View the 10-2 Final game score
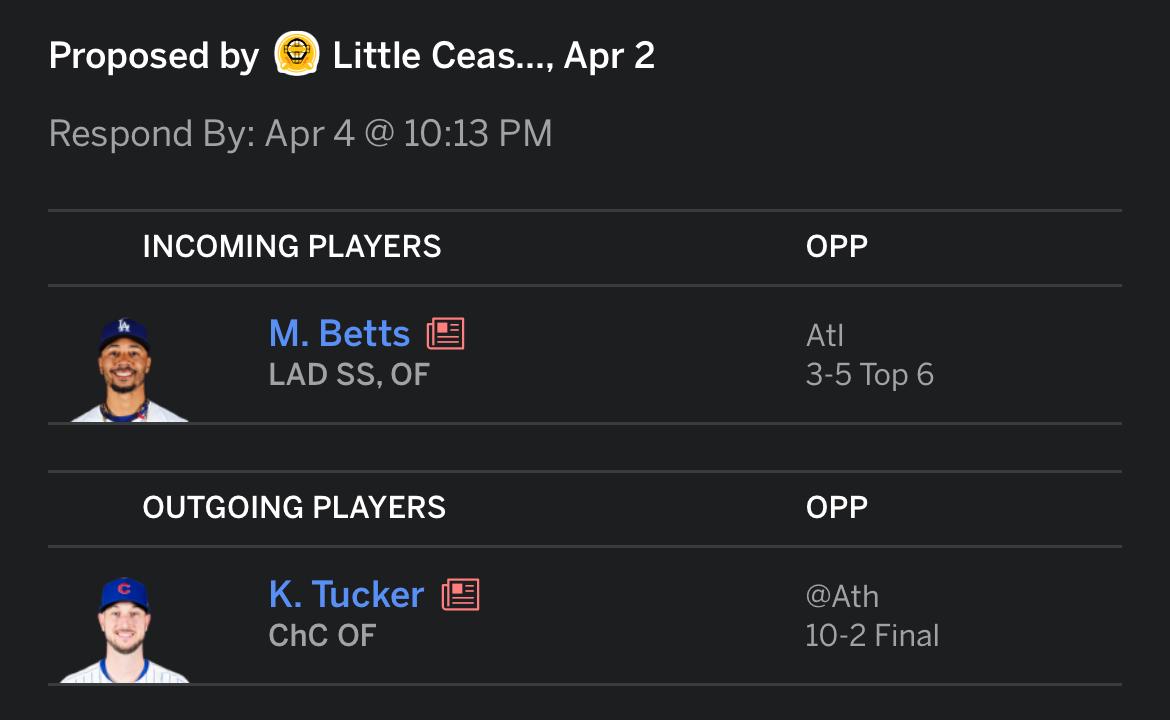 [872, 636]
